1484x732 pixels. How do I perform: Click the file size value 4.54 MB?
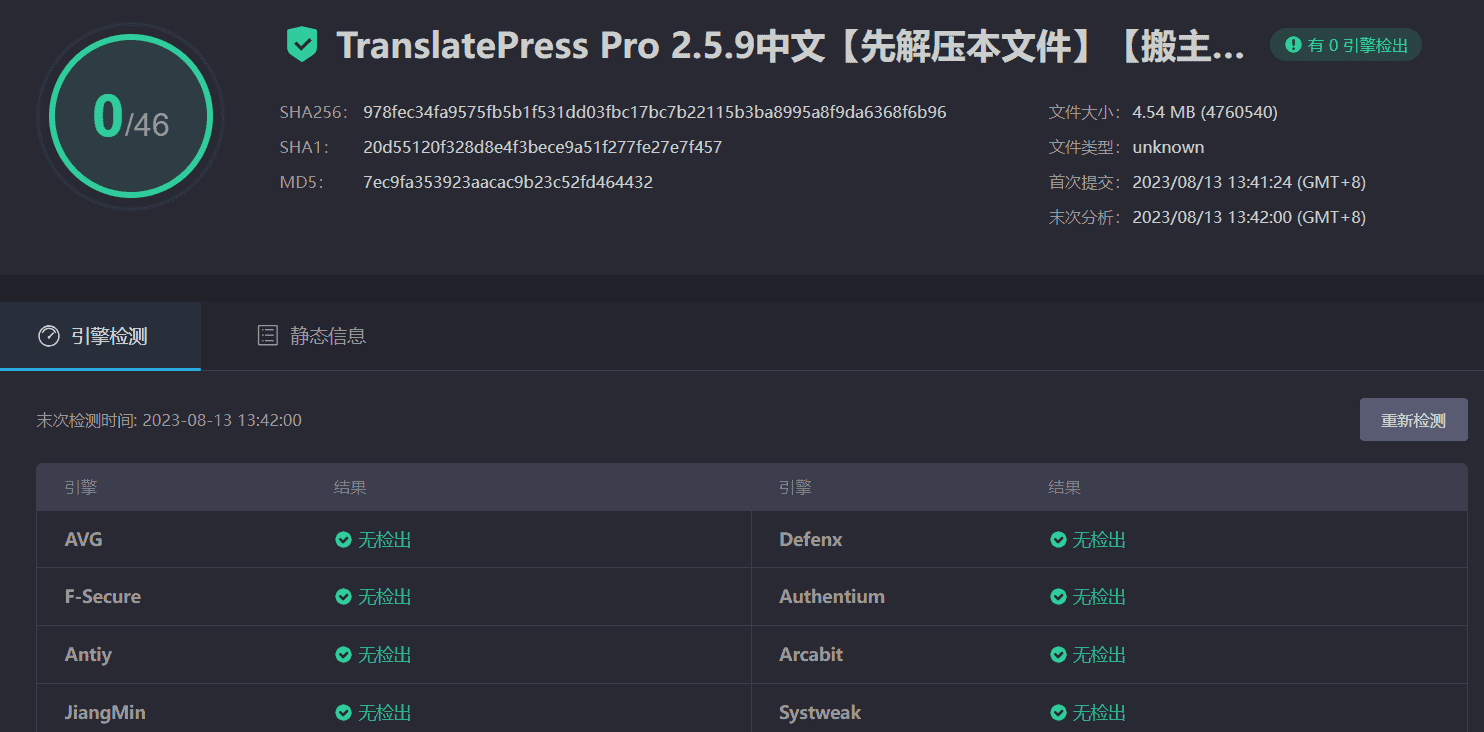[x=1205, y=112]
